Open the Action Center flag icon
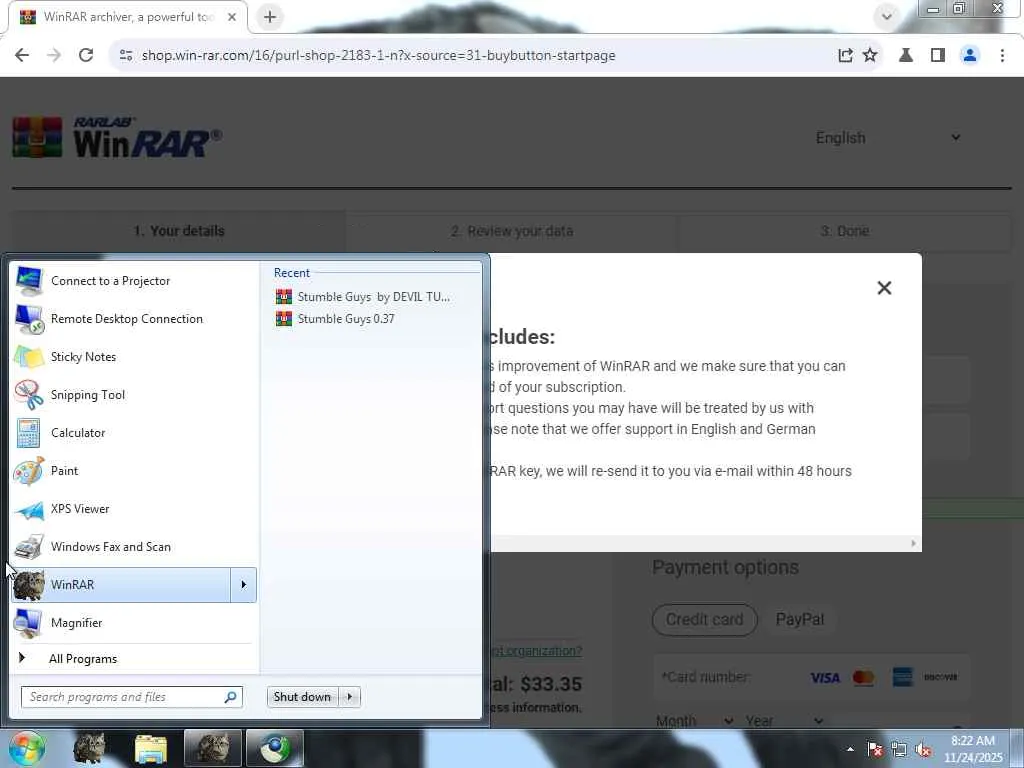1024x768 pixels. (x=874, y=749)
